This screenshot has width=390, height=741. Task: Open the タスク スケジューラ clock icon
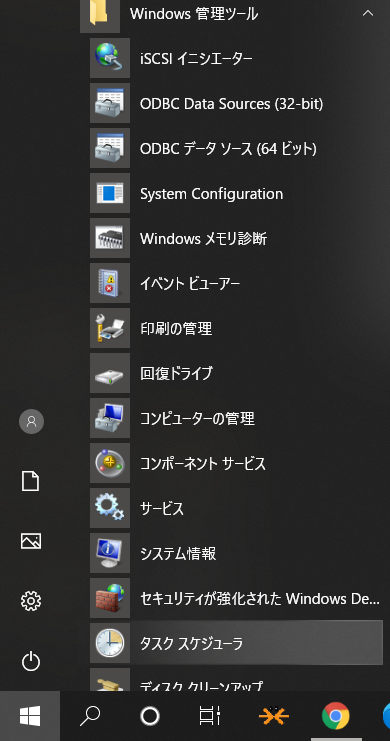click(x=110, y=643)
